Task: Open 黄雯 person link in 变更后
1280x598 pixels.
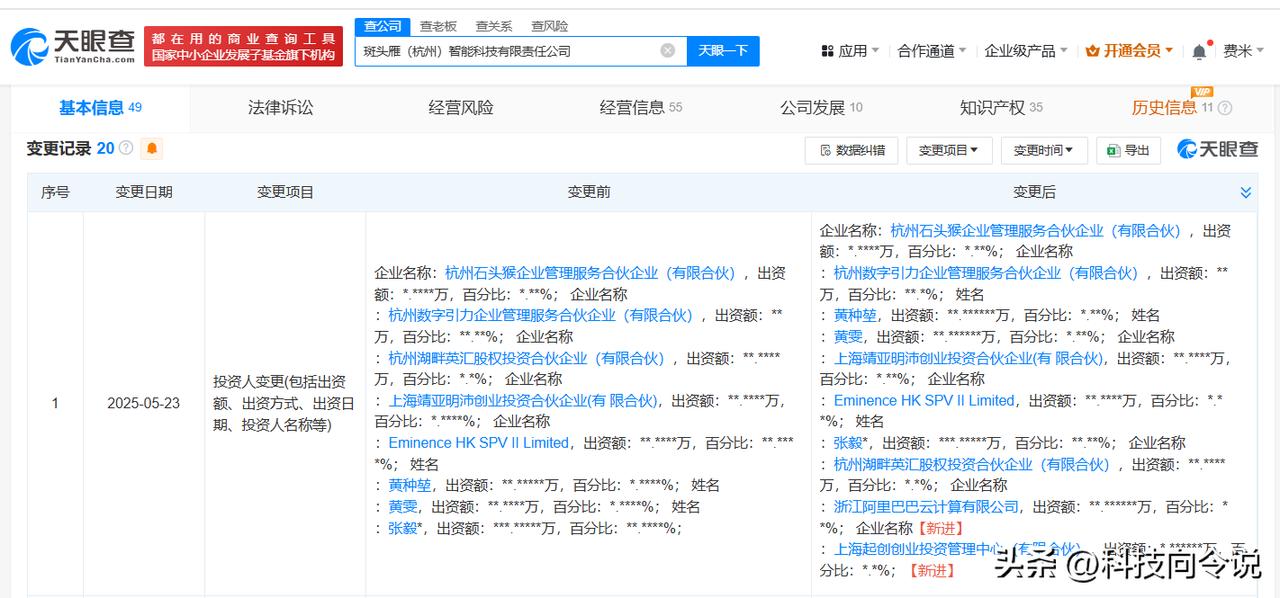Action: point(849,337)
